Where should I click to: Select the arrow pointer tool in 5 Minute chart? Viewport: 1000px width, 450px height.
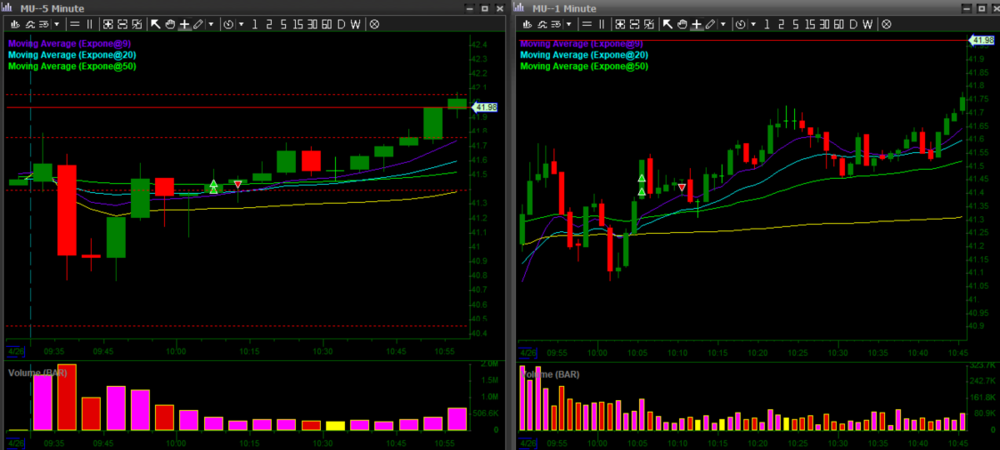(156, 24)
